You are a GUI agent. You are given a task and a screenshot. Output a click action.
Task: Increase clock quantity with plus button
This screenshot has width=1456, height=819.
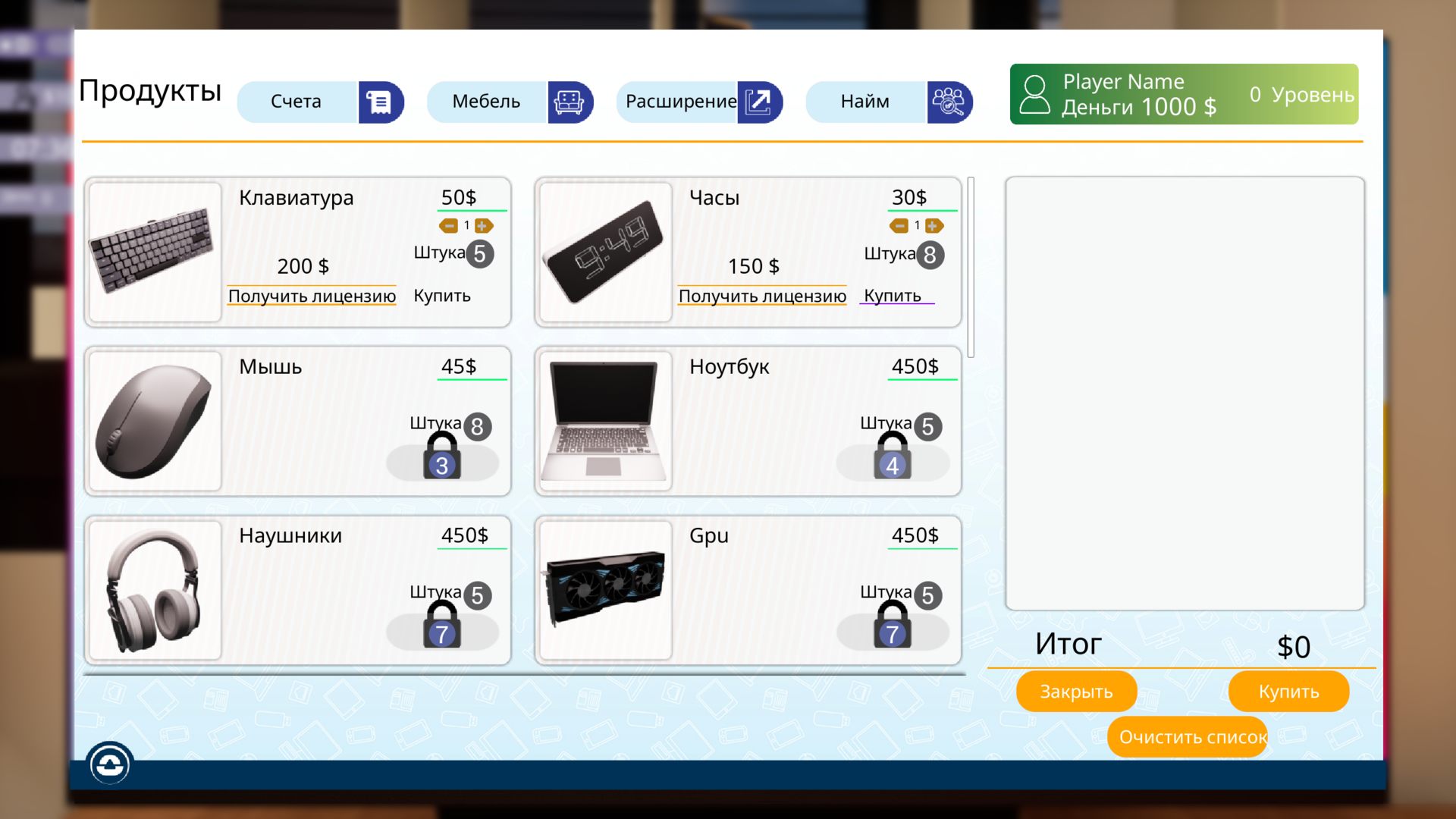click(933, 225)
